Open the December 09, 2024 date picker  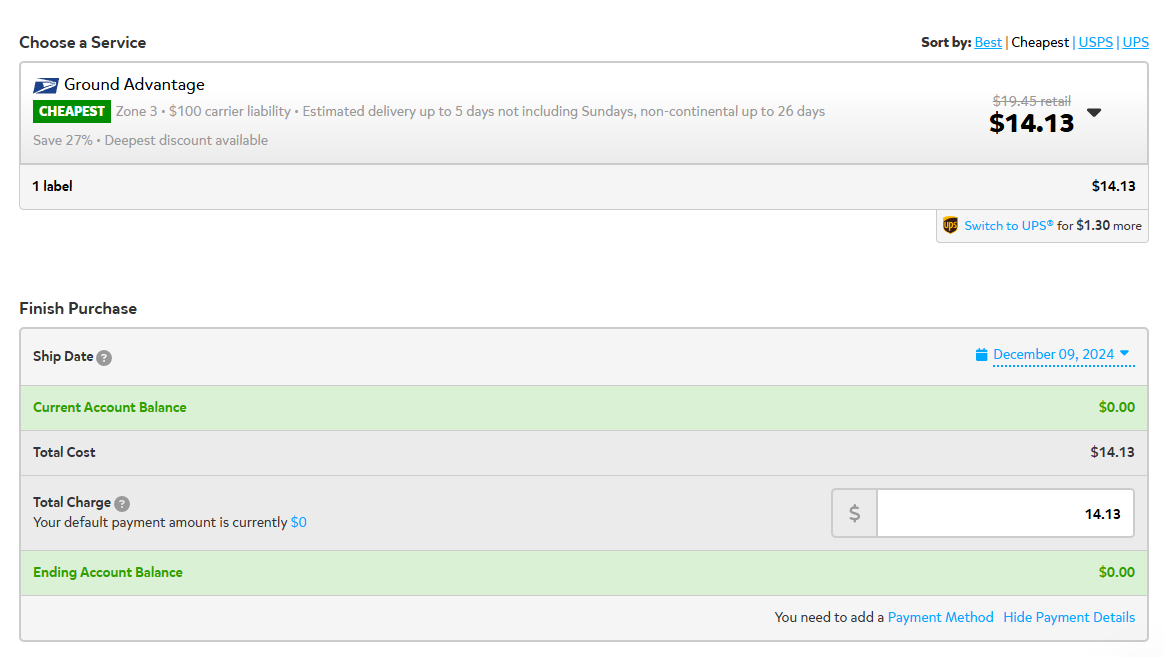pos(1053,355)
